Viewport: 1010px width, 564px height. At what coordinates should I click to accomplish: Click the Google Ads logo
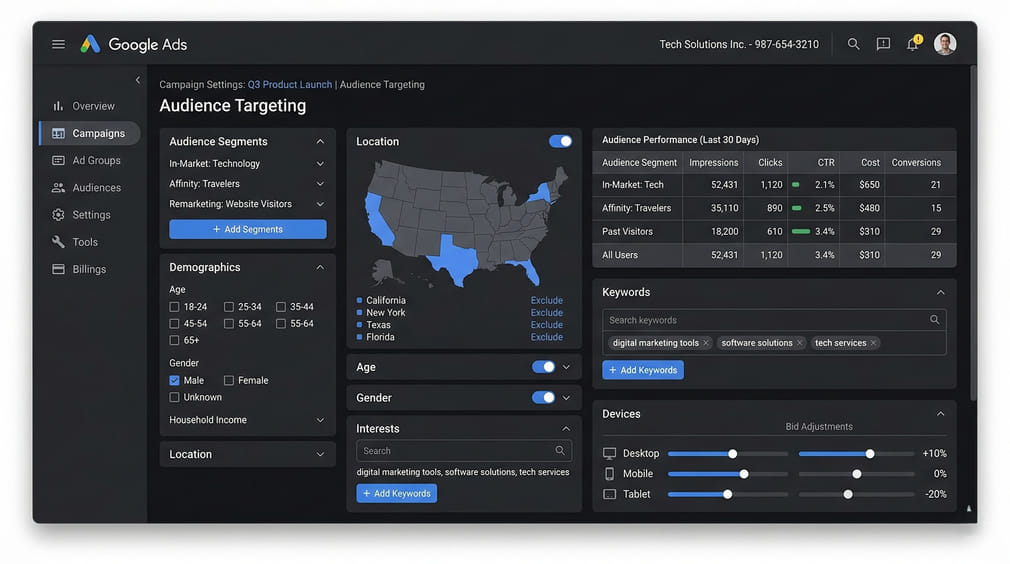[x=134, y=44]
